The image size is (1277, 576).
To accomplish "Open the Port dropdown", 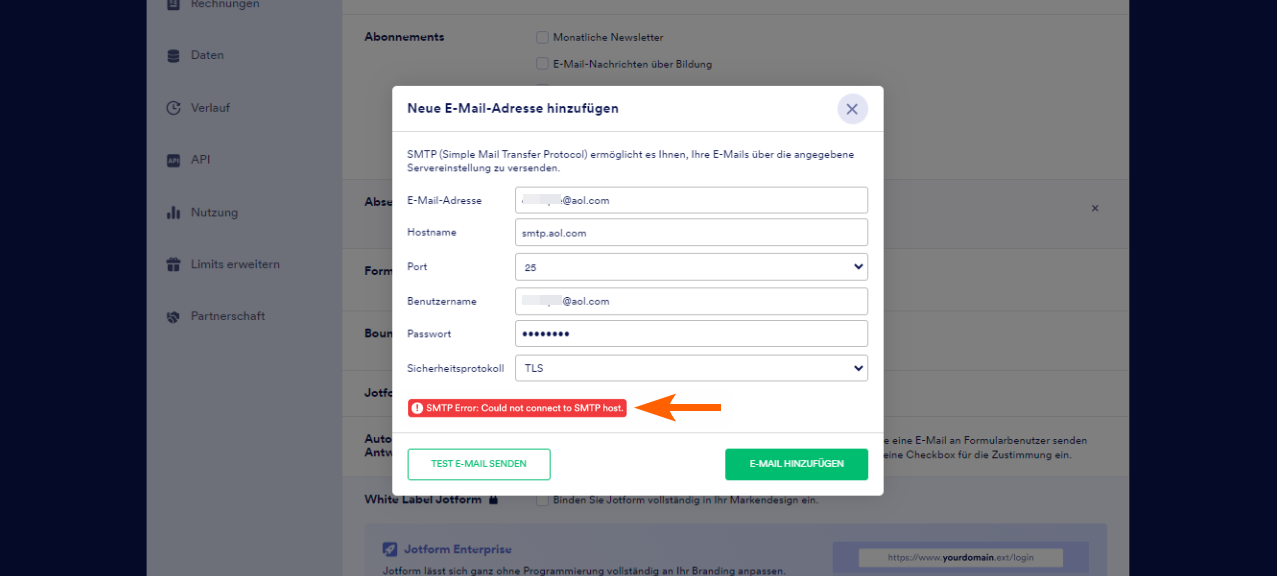I will pos(691,267).
